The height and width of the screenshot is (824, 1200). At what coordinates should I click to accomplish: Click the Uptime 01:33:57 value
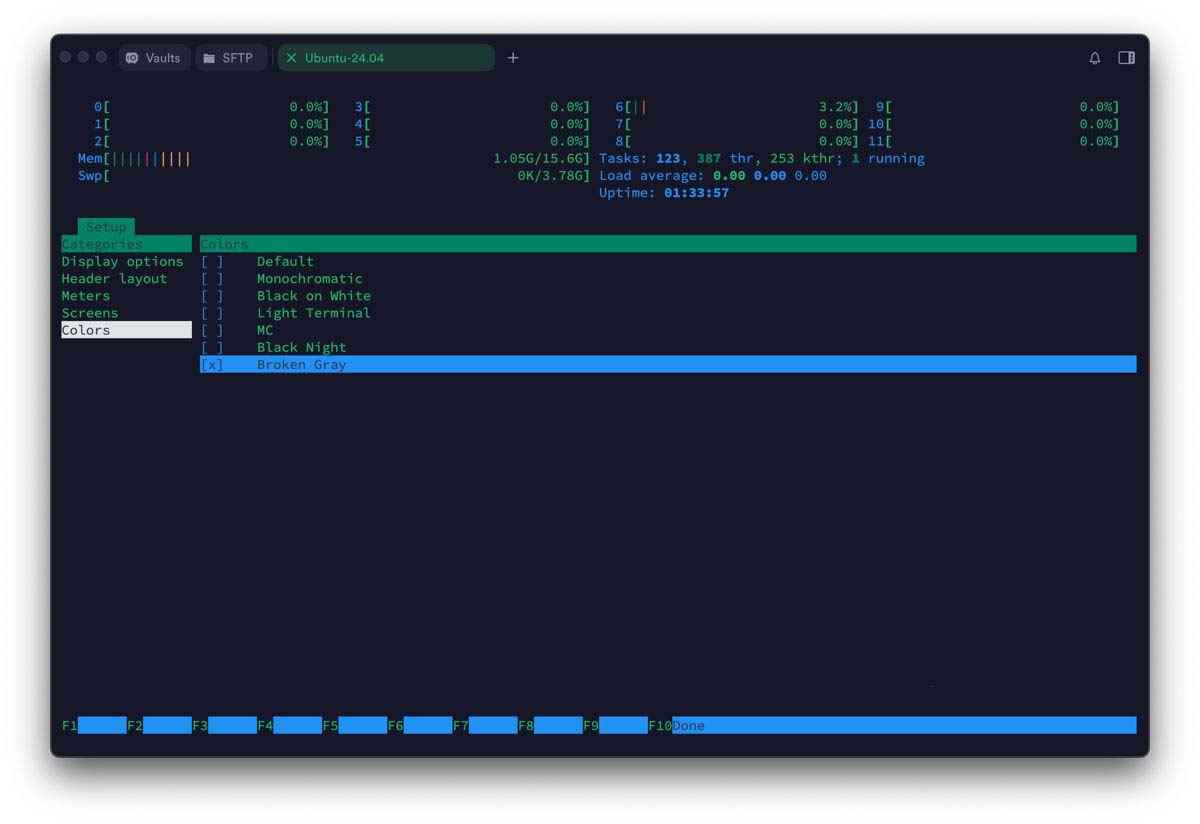coord(696,192)
